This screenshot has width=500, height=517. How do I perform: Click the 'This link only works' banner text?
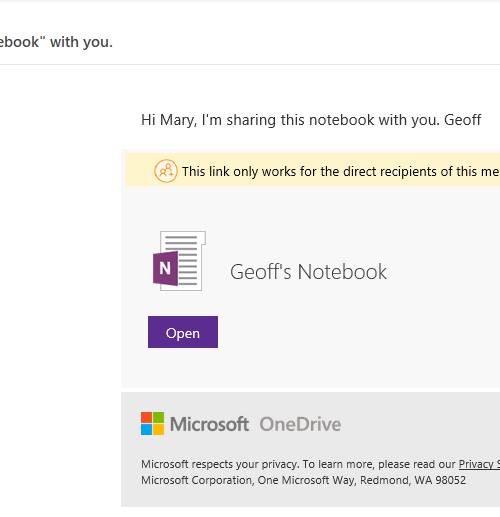pyautogui.click(x=341, y=172)
